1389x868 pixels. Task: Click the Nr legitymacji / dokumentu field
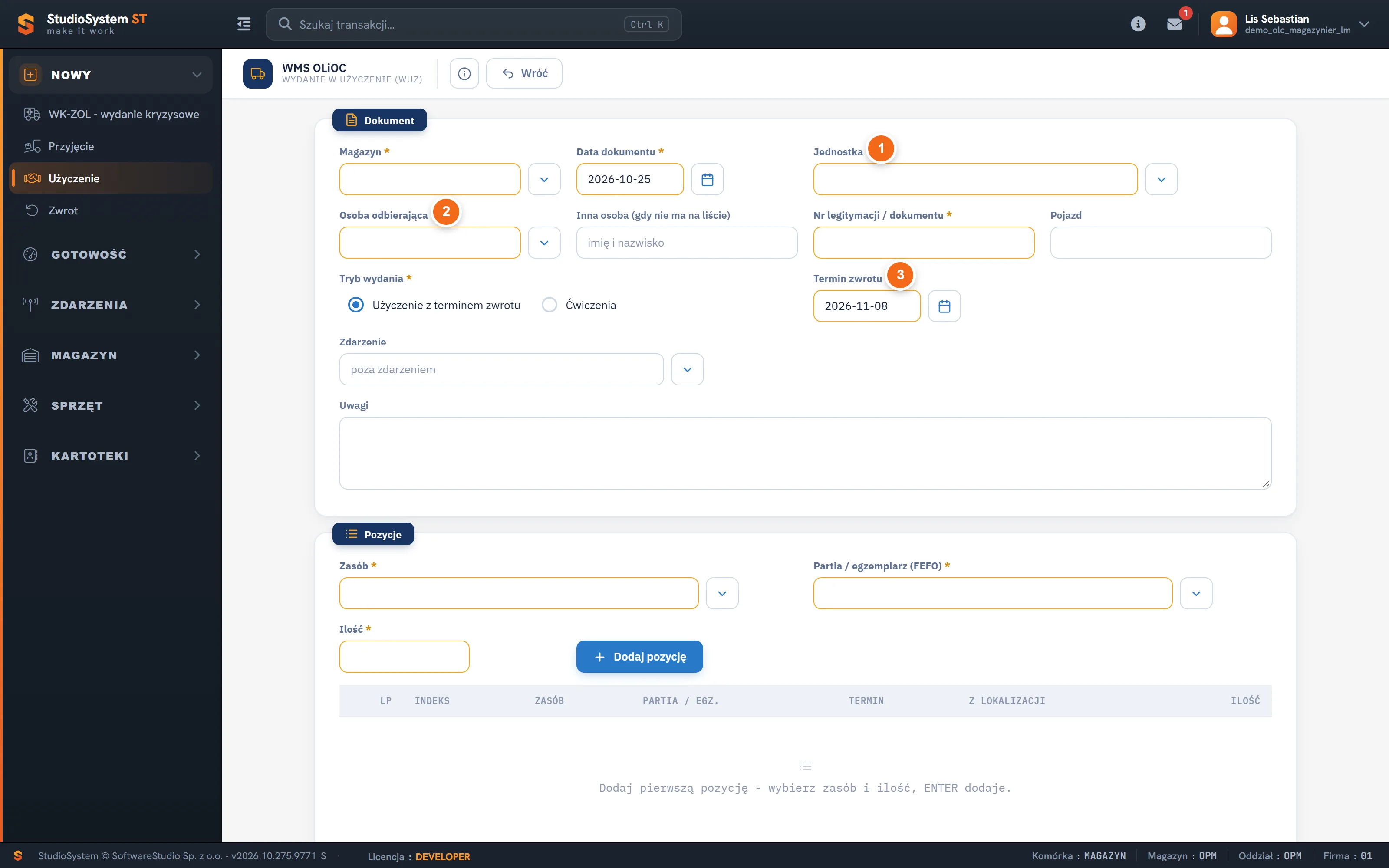924,243
